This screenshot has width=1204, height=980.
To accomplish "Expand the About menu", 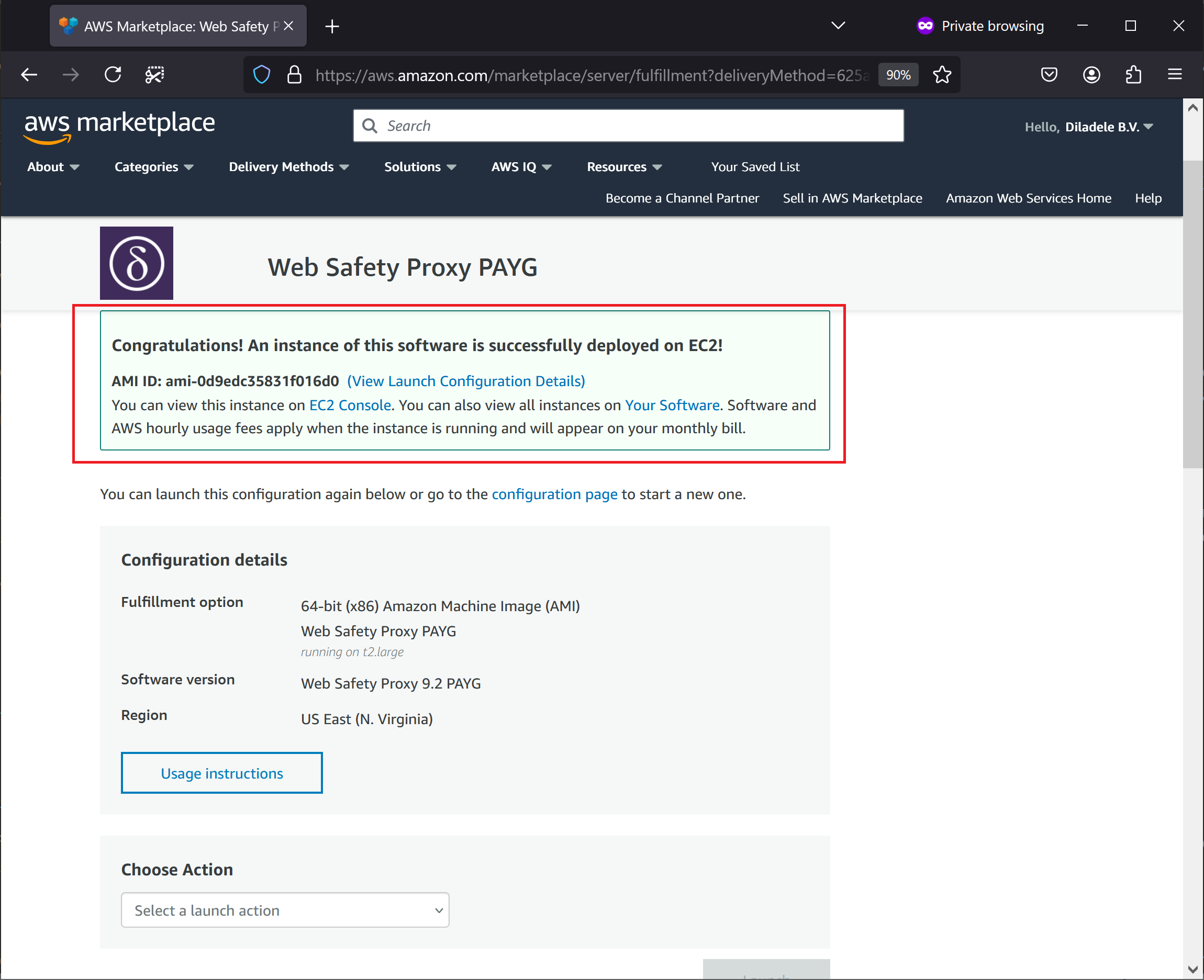I will point(53,166).
